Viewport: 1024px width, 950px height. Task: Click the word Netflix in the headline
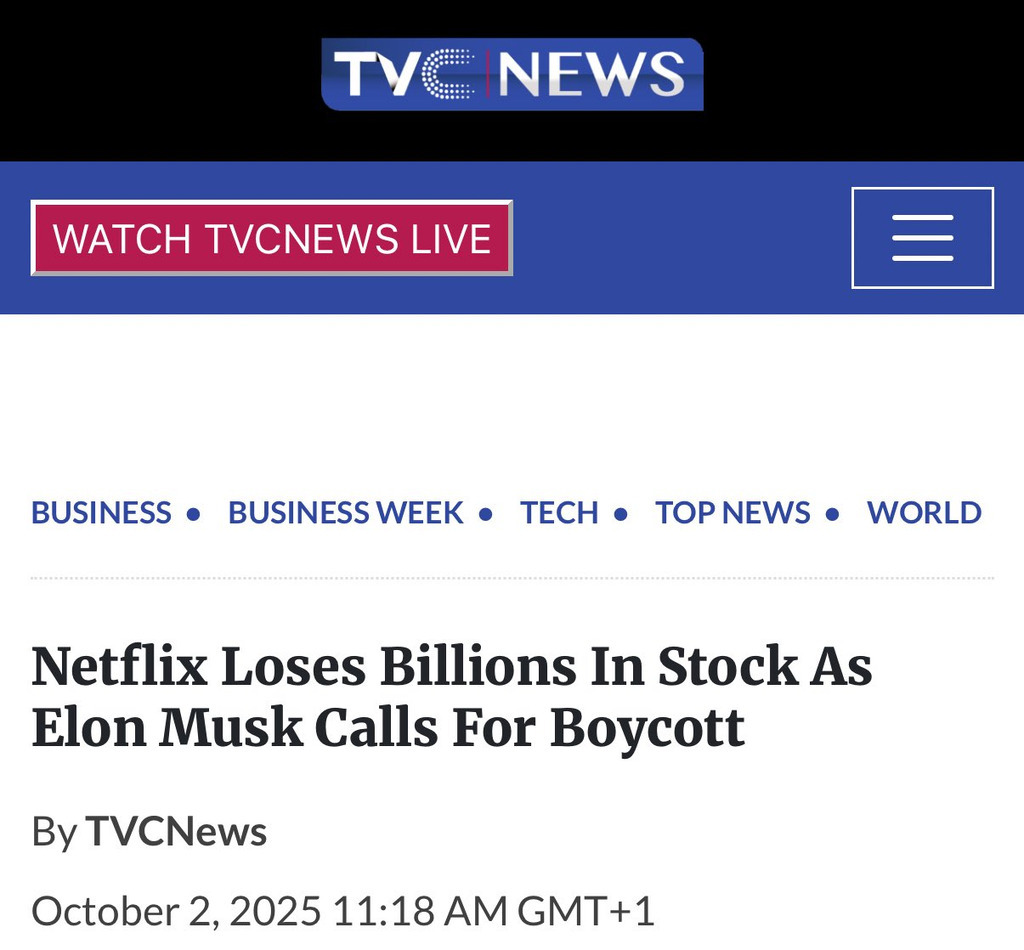click(x=117, y=668)
